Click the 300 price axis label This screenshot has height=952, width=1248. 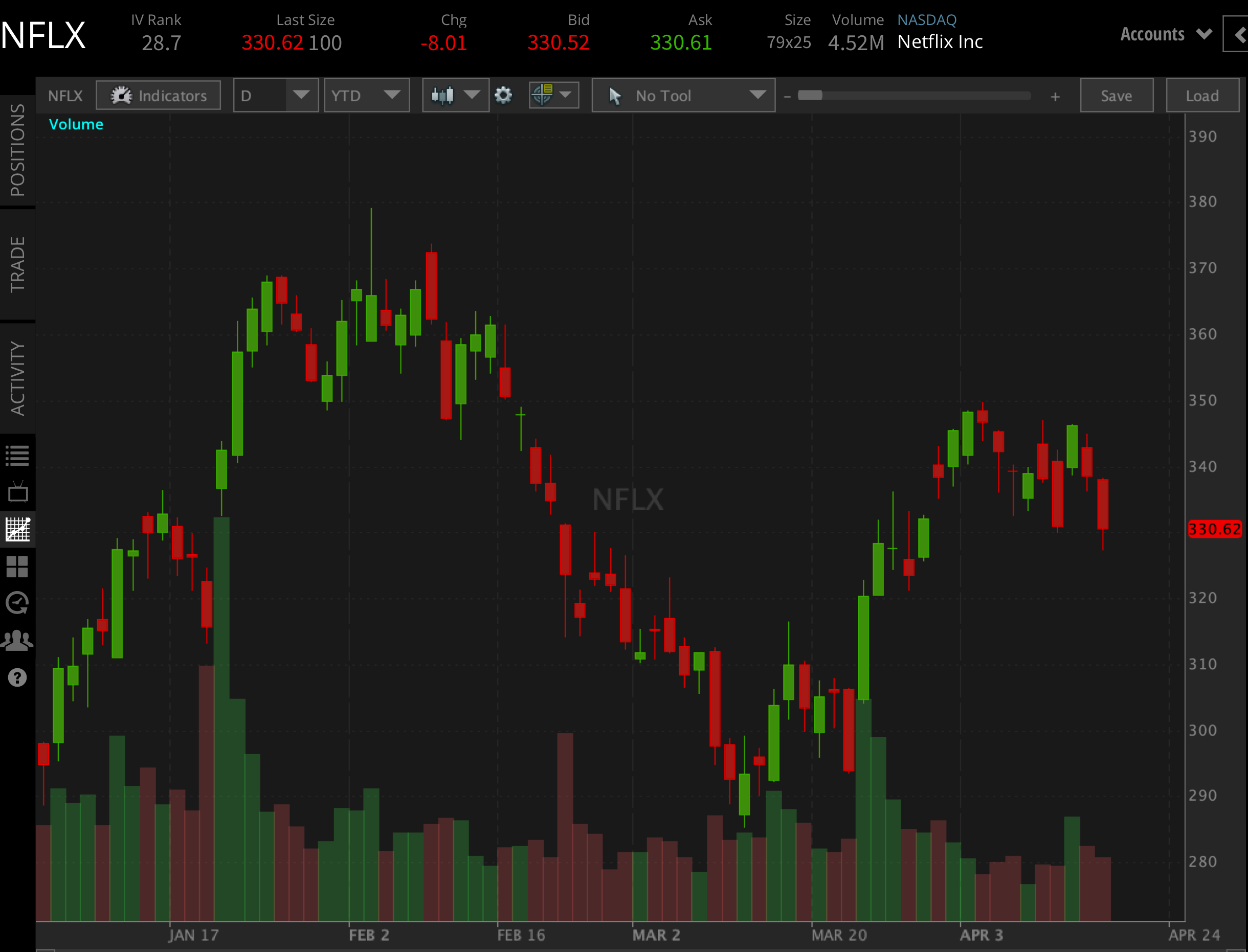click(x=1202, y=730)
